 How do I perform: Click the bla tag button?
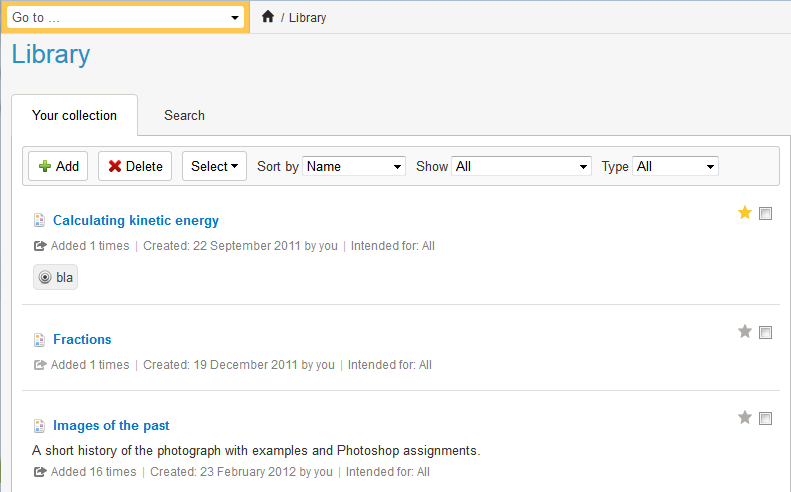[55, 277]
